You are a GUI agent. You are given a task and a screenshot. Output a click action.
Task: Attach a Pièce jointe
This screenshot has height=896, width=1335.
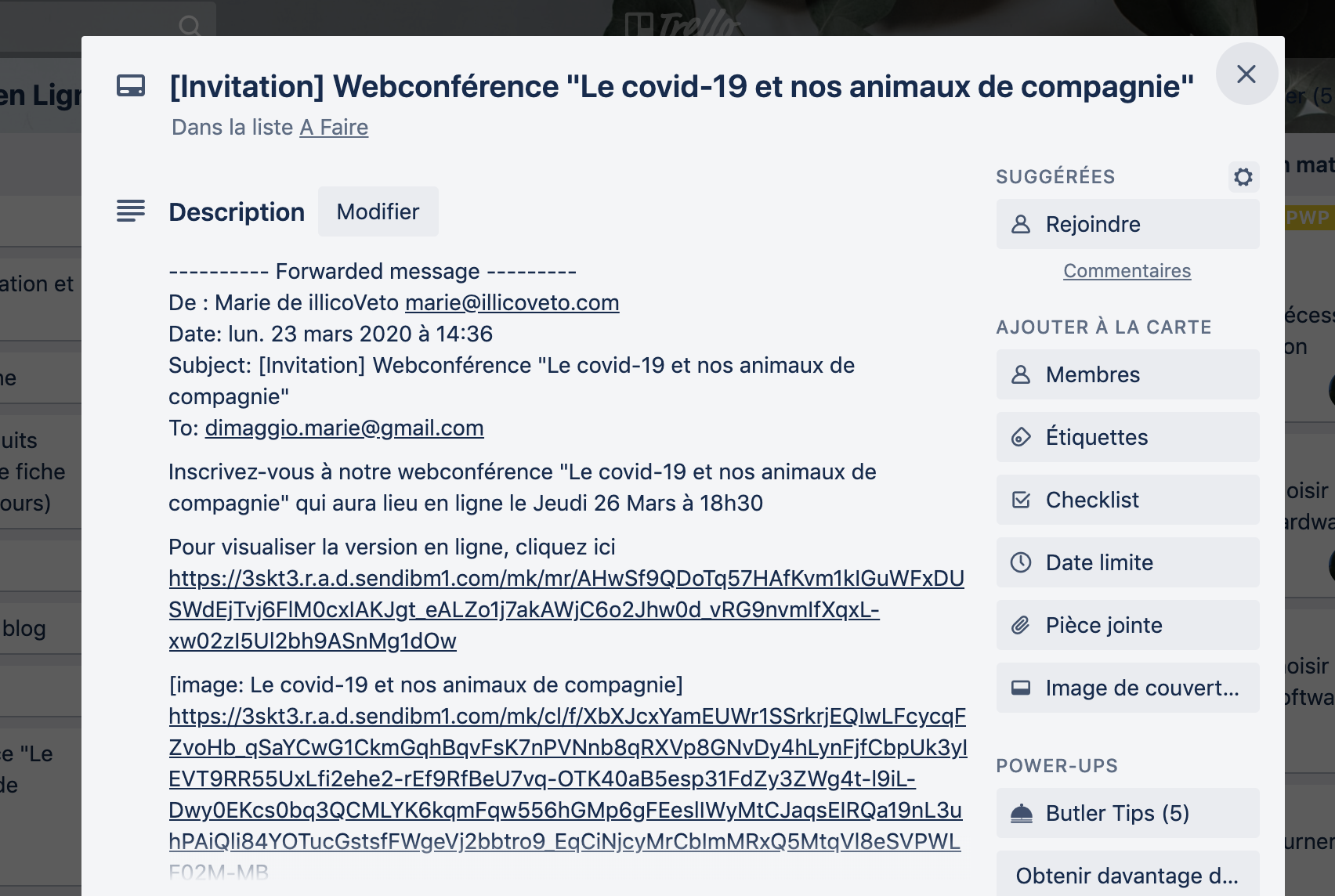pyautogui.click(x=1127, y=626)
